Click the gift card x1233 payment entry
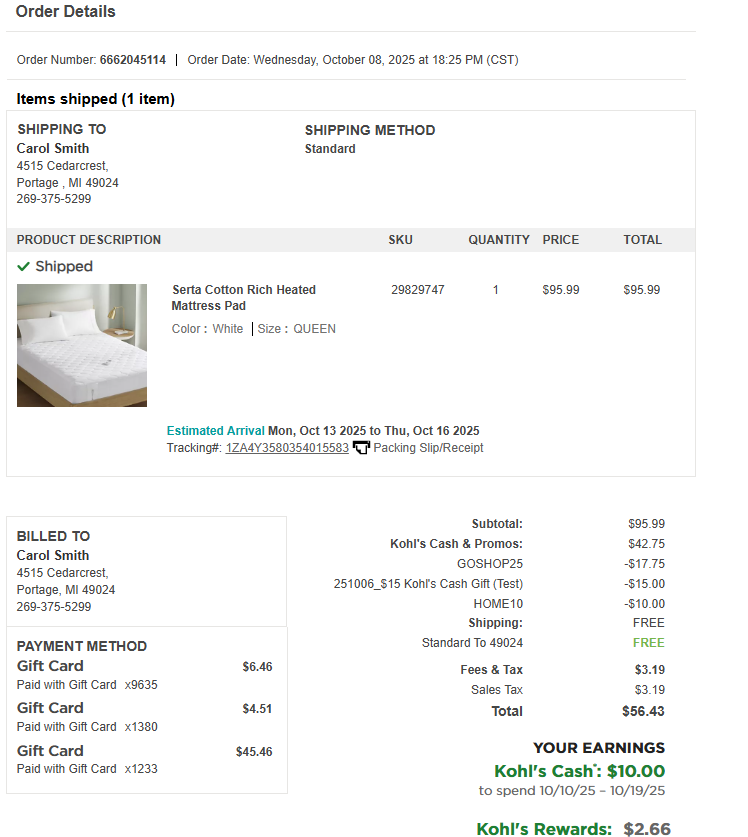 (144, 760)
